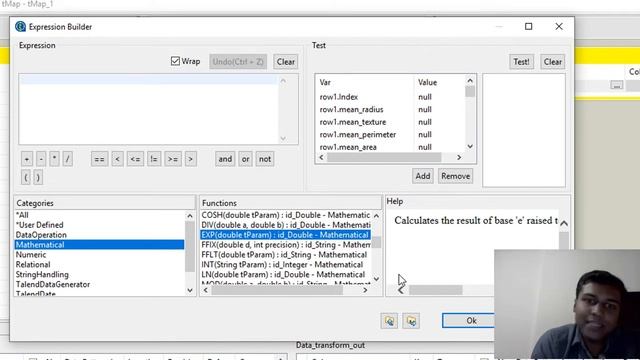Click the Help panel left scroll arrow
Viewport: 640px width, 360px height.
point(401,290)
